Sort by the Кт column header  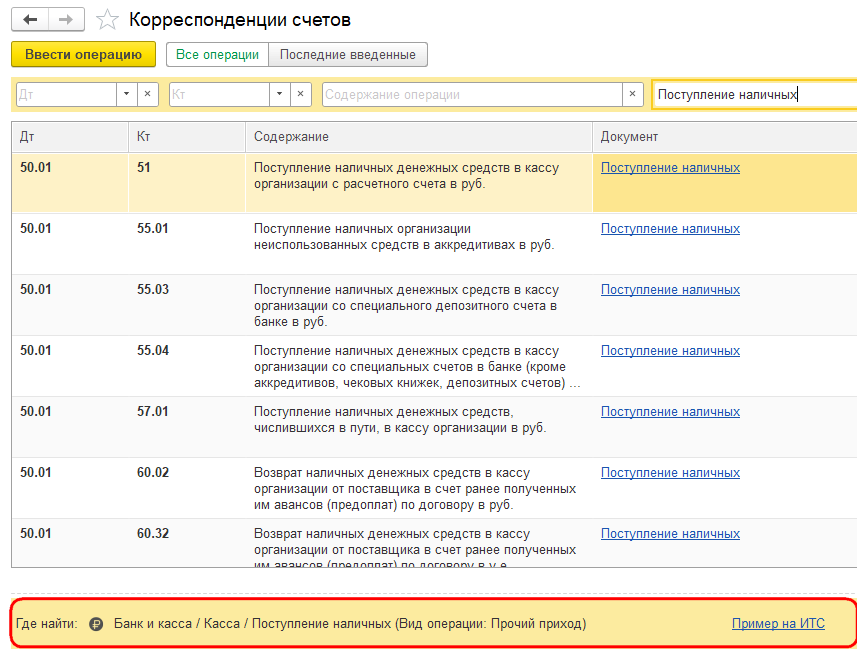(x=186, y=137)
